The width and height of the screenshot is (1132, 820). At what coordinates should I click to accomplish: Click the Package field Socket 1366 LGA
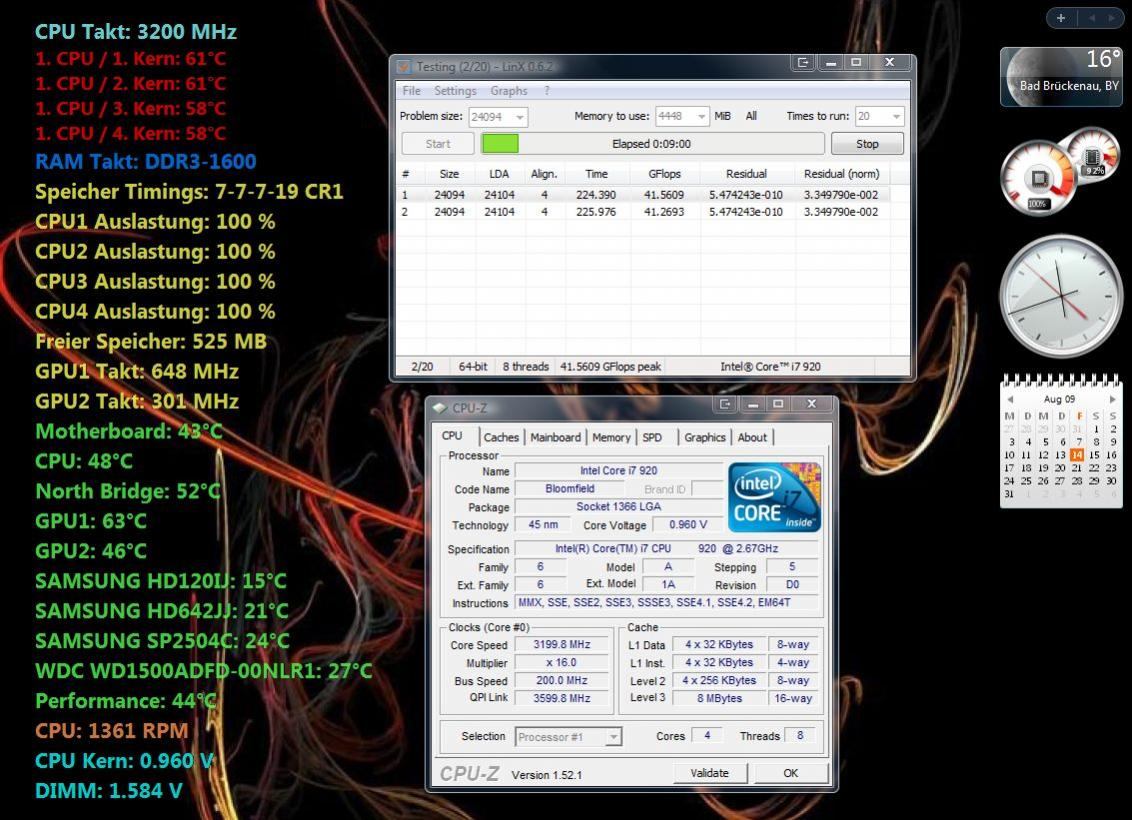click(x=619, y=507)
